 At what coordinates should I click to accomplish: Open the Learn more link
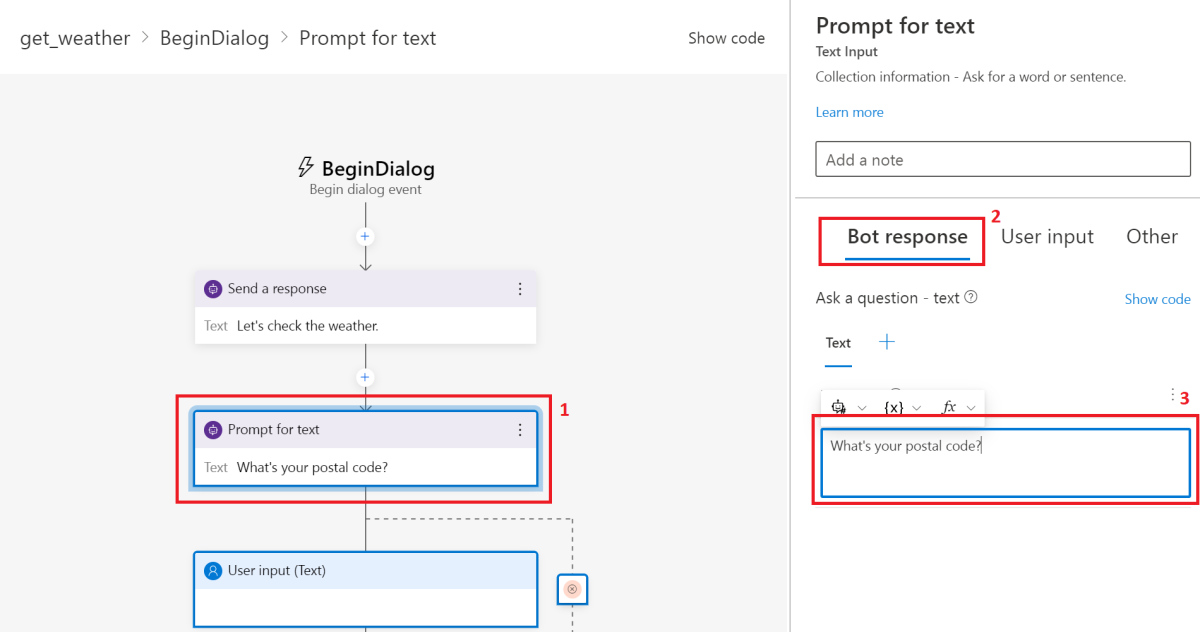(x=849, y=112)
